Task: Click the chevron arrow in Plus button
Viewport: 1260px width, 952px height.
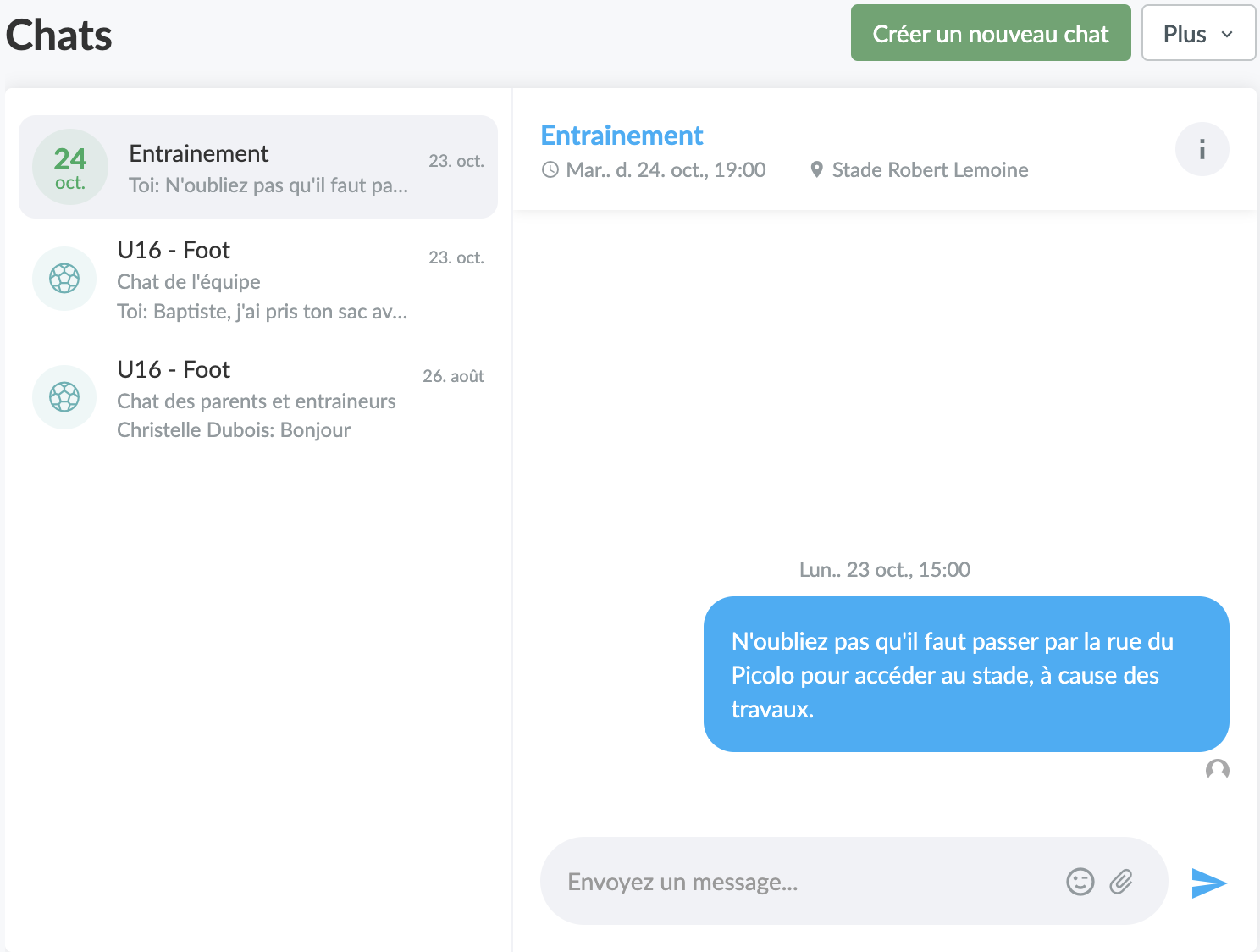Action: click(x=1227, y=35)
